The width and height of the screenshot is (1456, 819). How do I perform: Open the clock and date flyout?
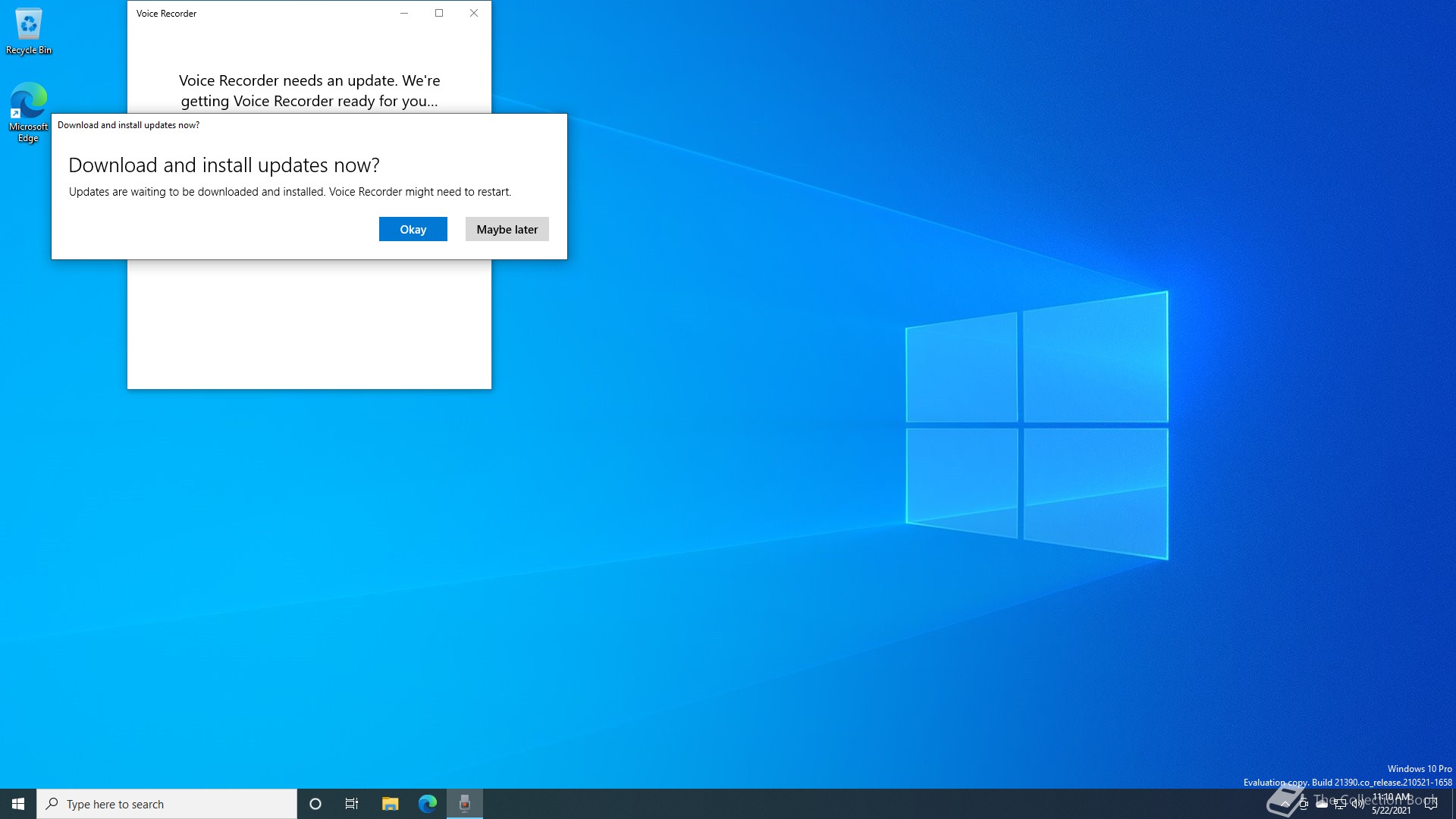1392,804
